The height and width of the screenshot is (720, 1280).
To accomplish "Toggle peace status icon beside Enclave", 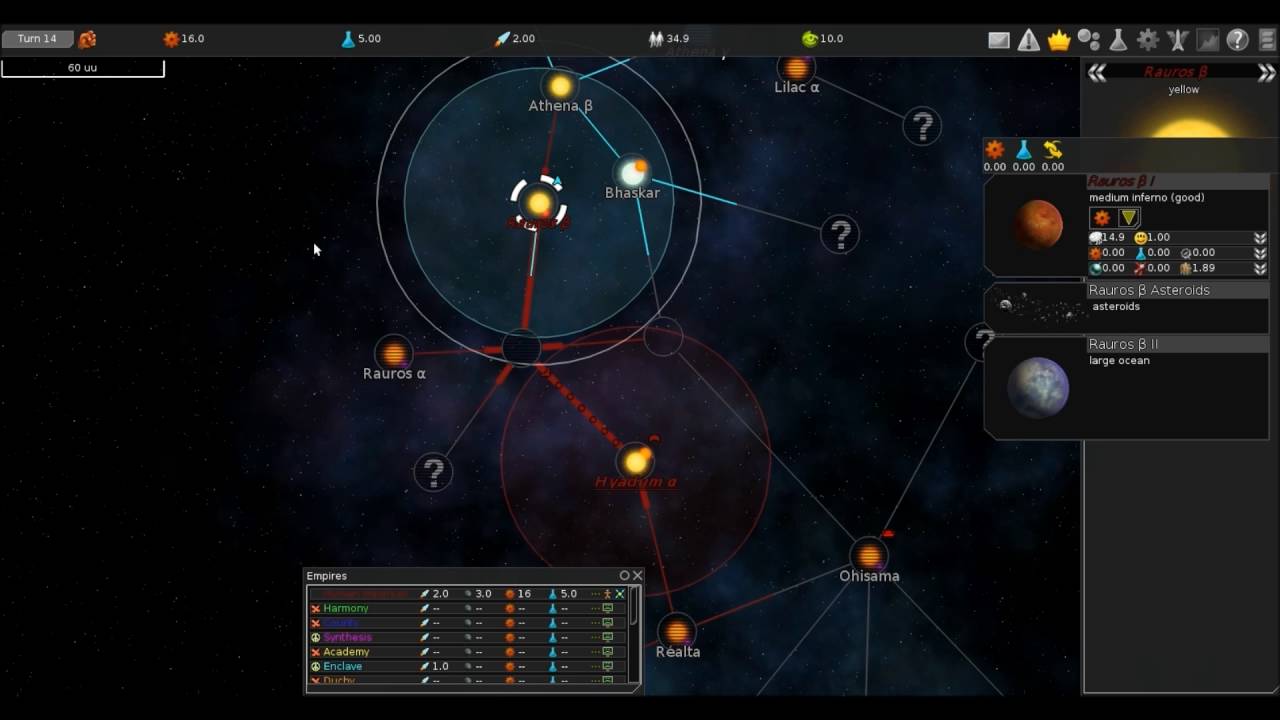I will pyautogui.click(x=315, y=666).
